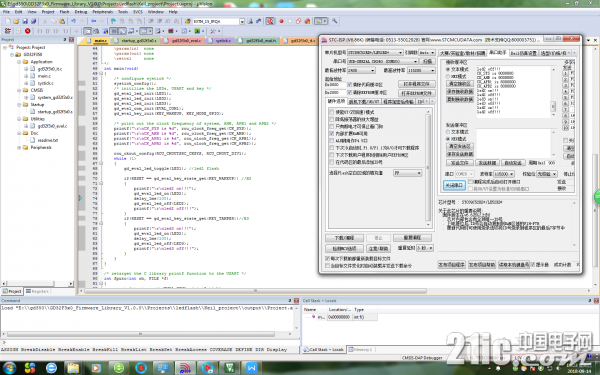The image size is (600, 375).
Task: Select send buffer HEX mode radio in STC-ISP
Action: (448, 139)
